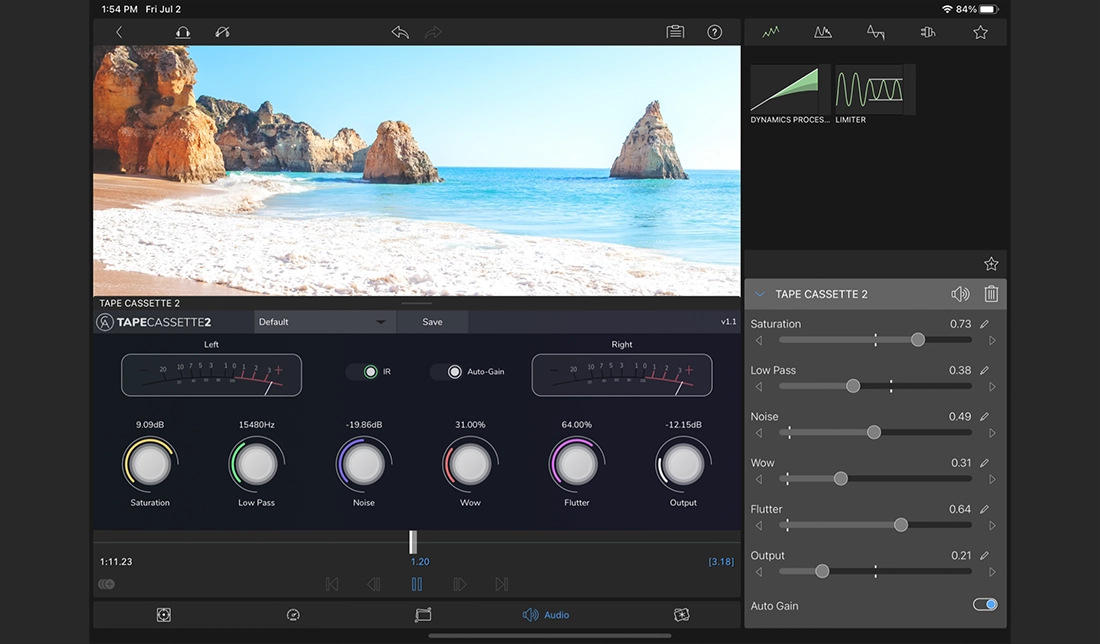Collapse the Tape Cassette 2 panel chevron
This screenshot has width=1100, height=644.
pos(760,294)
